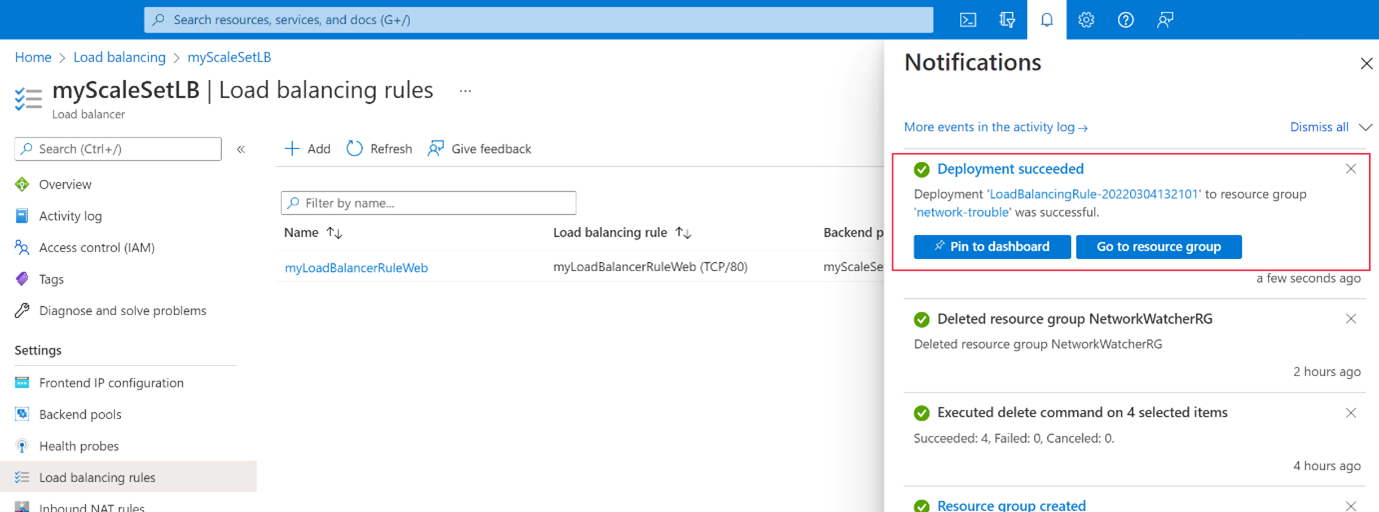Click the Tags icon in sidebar
The height and width of the screenshot is (512, 1379).
click(22, 279)
